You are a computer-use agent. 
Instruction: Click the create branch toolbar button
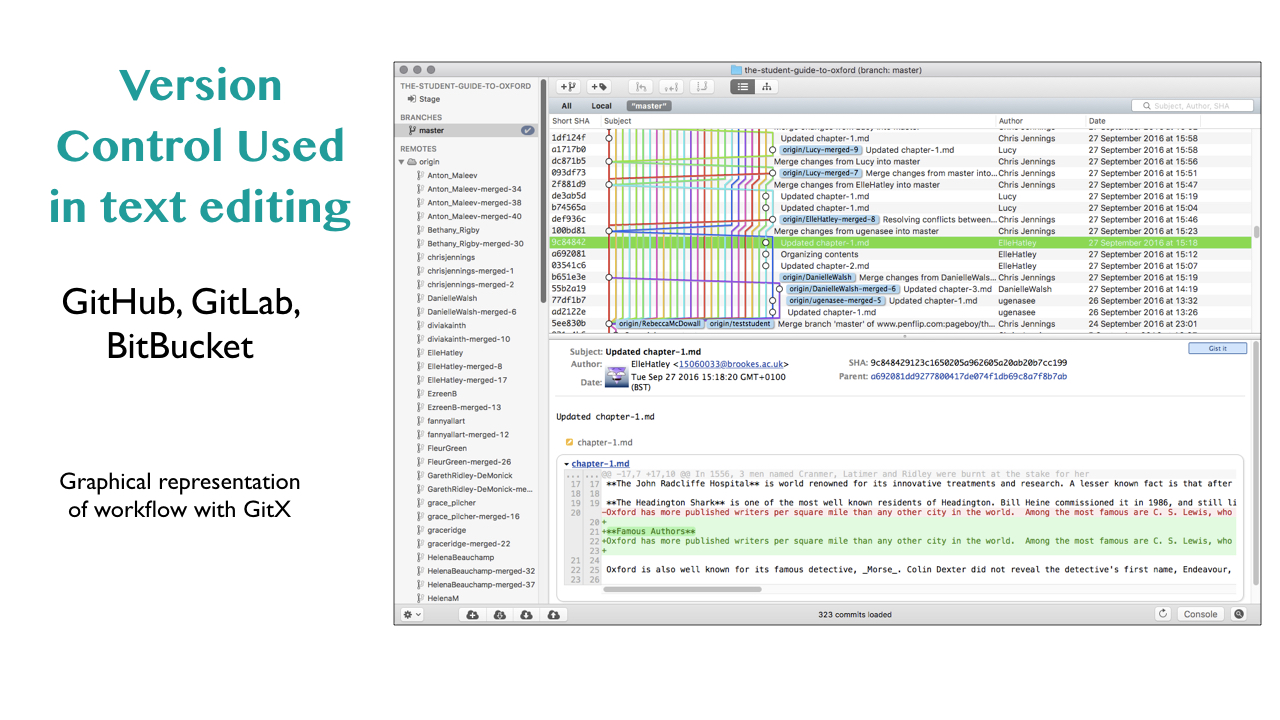click(570, 87)
